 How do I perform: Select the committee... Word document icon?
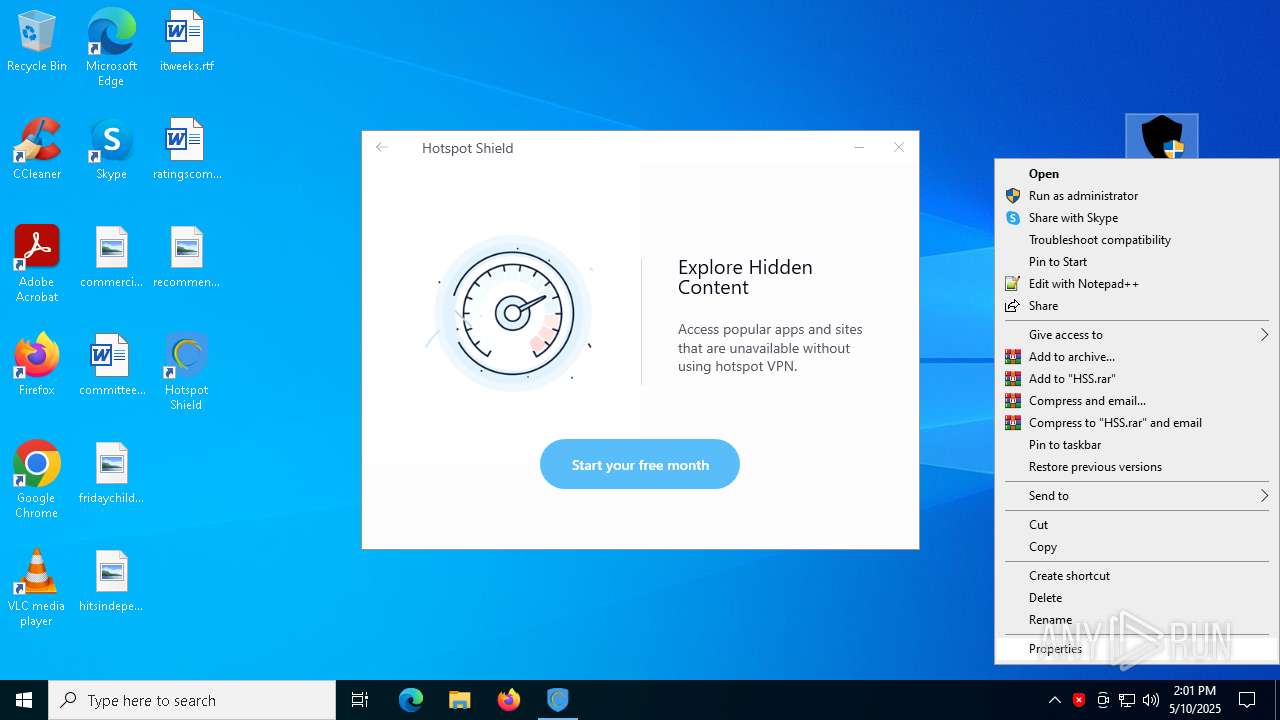[111, 366]
